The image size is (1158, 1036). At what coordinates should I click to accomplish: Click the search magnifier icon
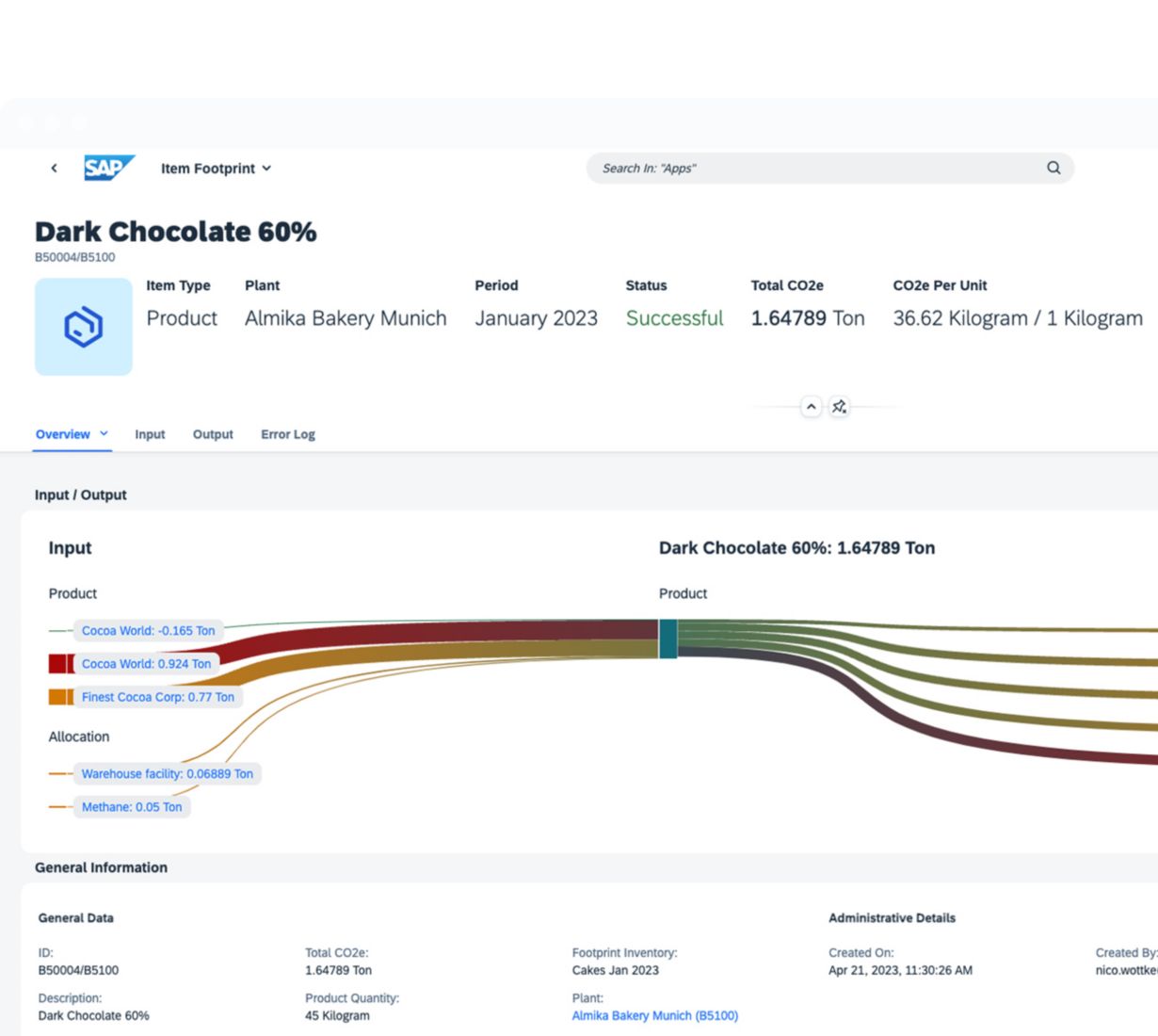(x=1053, y=168)
